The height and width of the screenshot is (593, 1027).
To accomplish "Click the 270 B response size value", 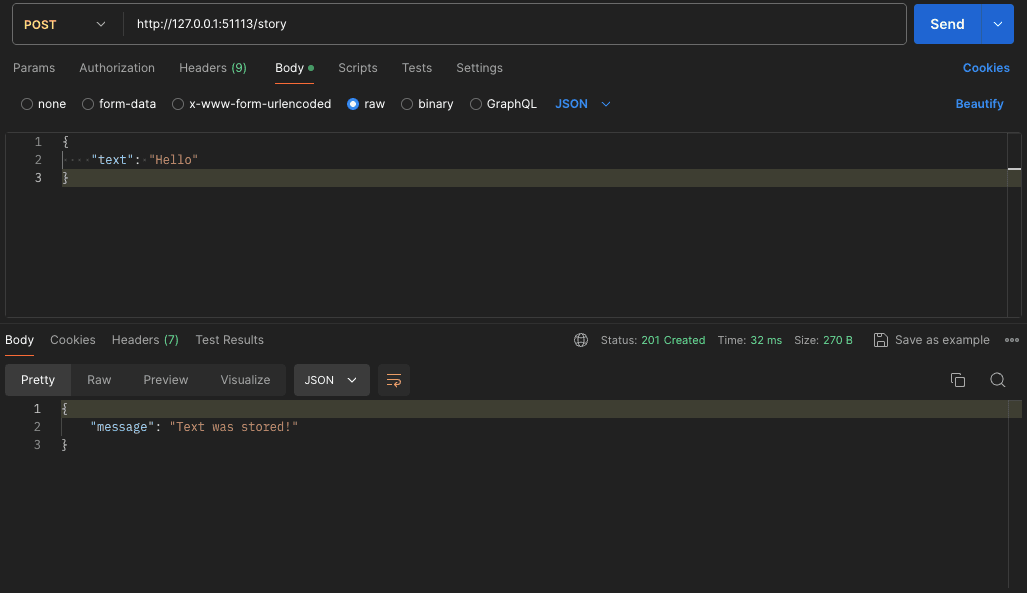I will [838, 340].
